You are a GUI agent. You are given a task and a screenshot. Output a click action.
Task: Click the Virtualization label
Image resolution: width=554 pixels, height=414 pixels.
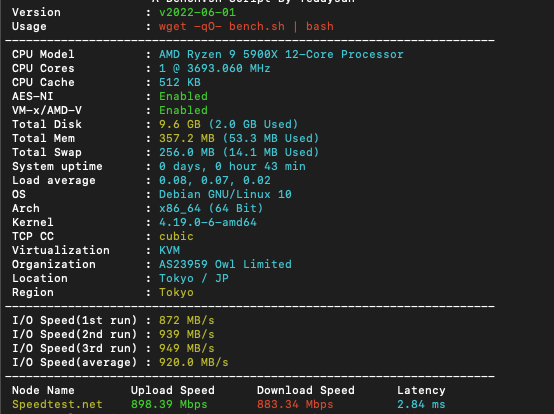coord(61,250)
